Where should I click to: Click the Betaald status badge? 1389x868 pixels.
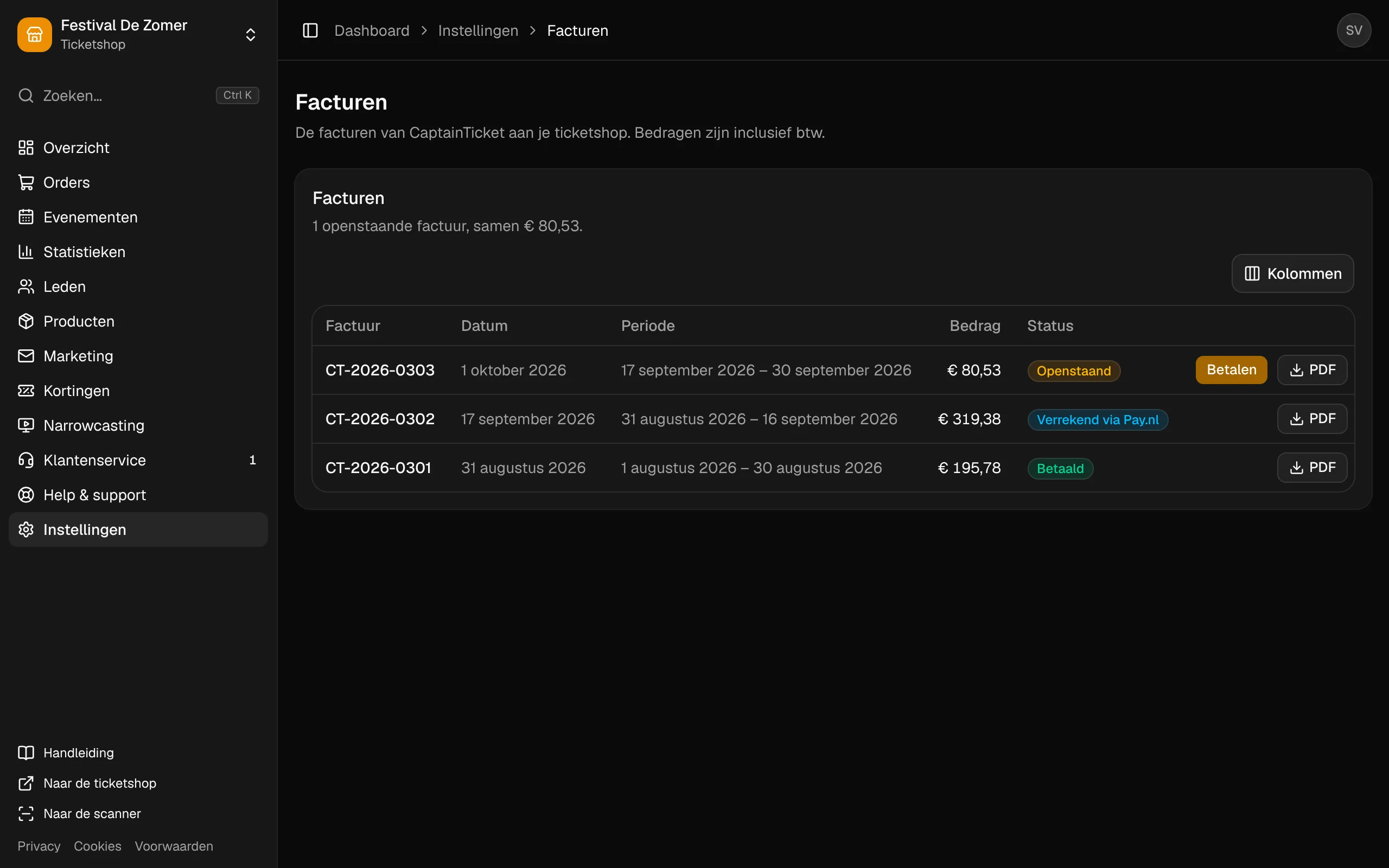point(1060,468)
